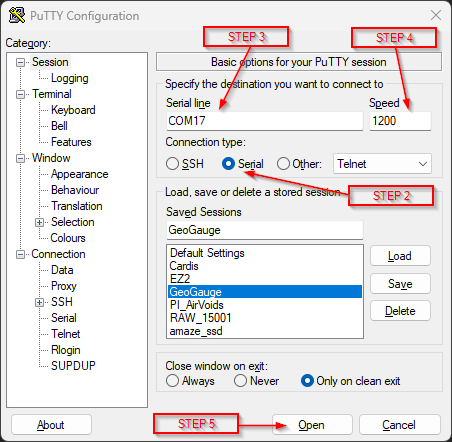452x442 pixels.
Task: Click the Load button
Action: 400,256
